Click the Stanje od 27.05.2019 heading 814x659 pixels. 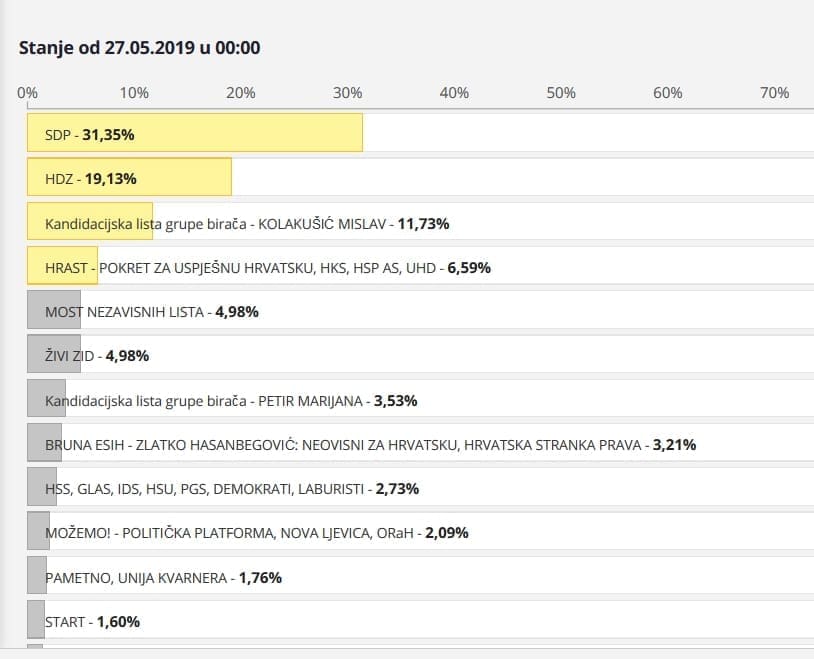click(140, 48)
